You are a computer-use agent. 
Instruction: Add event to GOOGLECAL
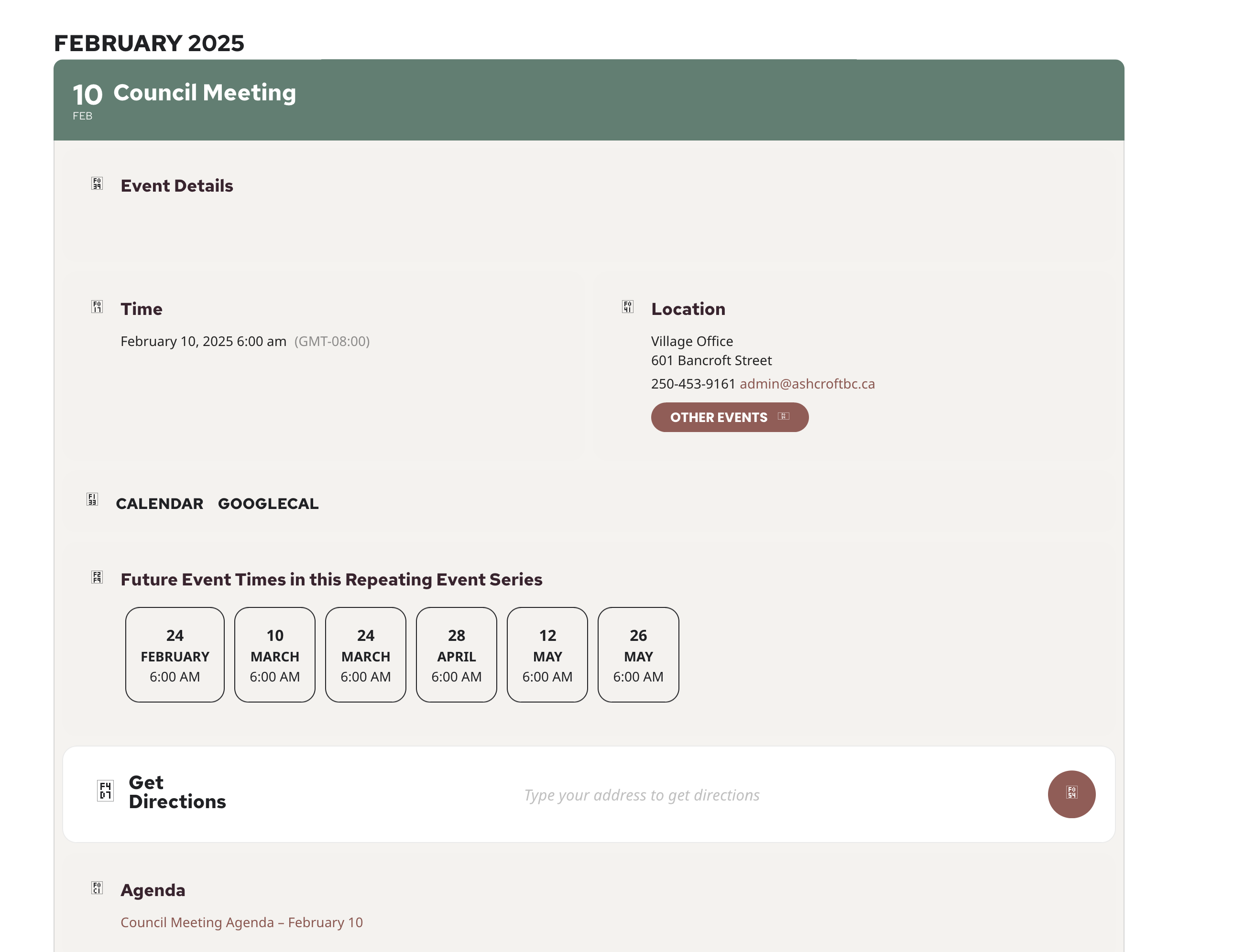point(268,503)
